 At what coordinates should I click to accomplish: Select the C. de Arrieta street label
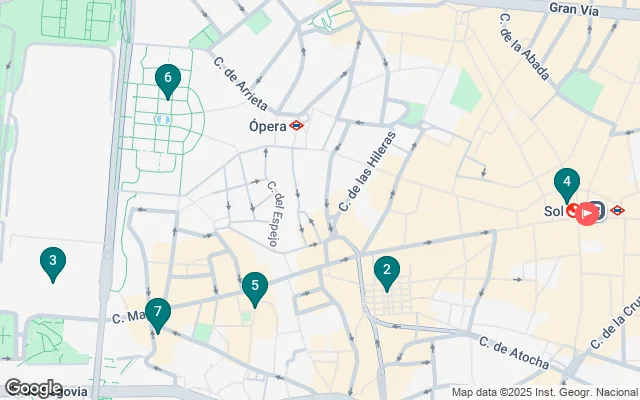pyautogui.click(x=240, y=84)
